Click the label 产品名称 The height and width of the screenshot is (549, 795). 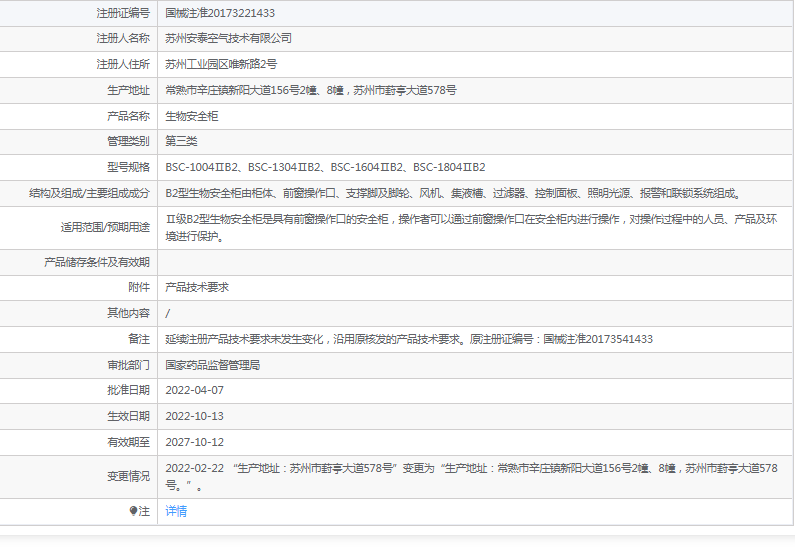click(128, 116)
